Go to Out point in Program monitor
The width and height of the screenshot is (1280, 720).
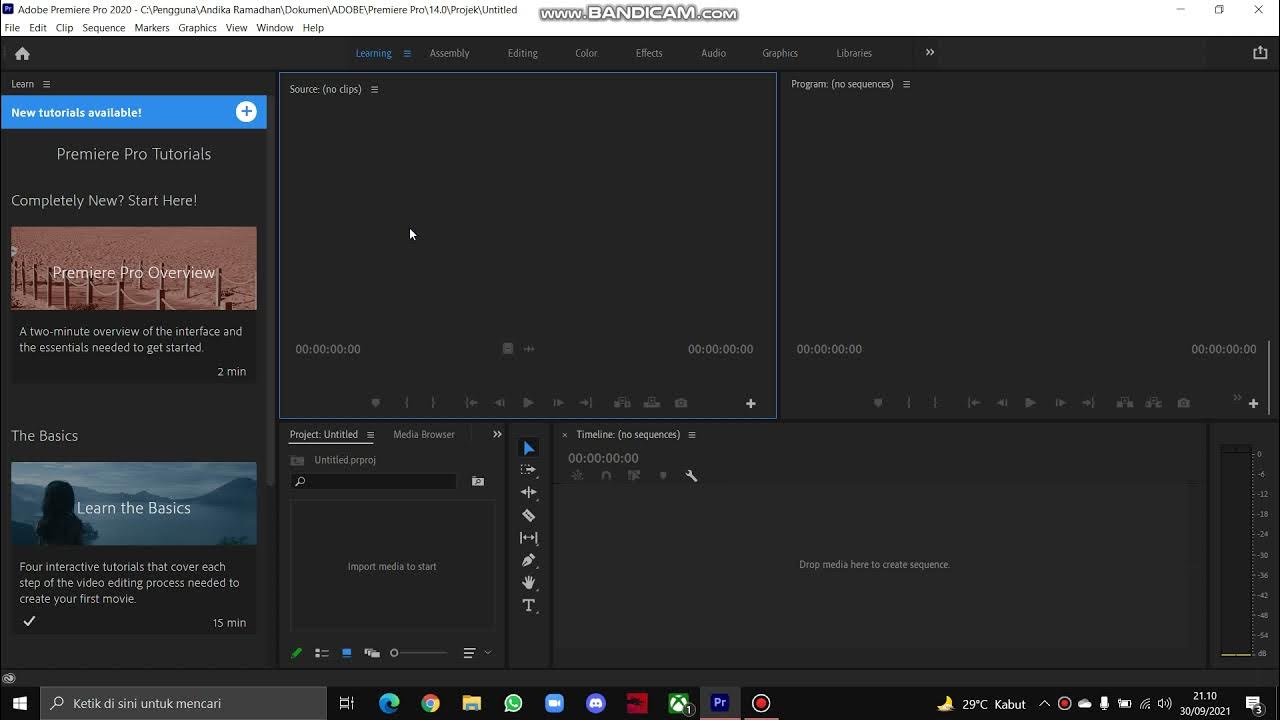pos(1089,403)
